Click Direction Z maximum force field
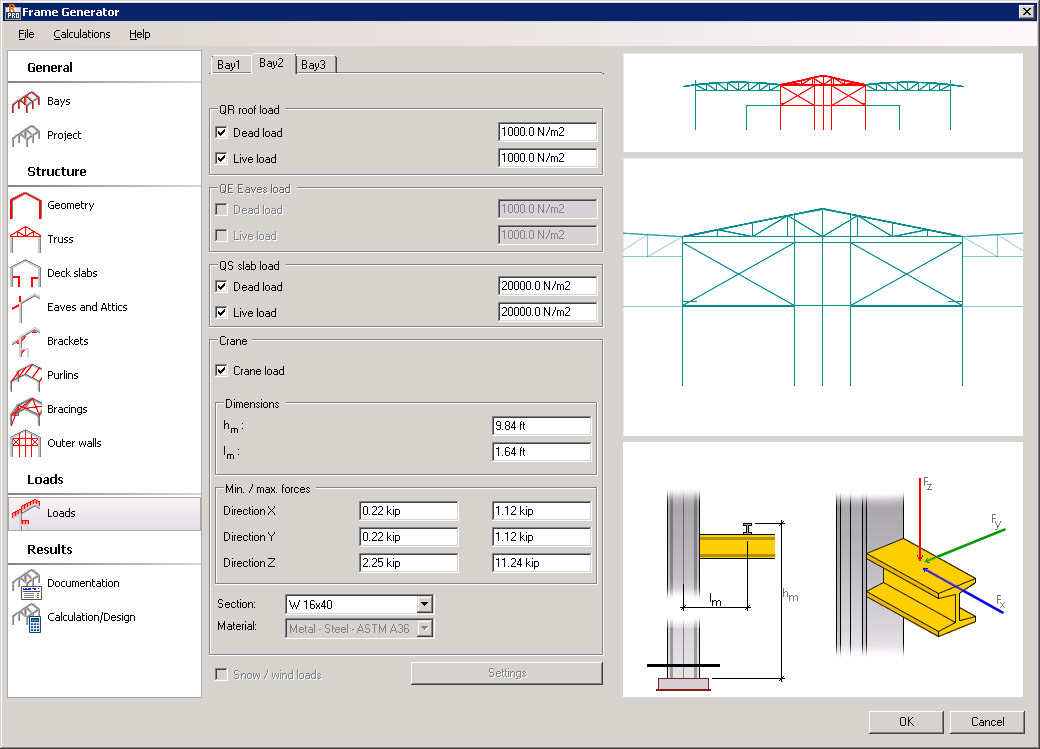Image resolution: width=1040 pixels, height=749 pixels. pos(541,563)
